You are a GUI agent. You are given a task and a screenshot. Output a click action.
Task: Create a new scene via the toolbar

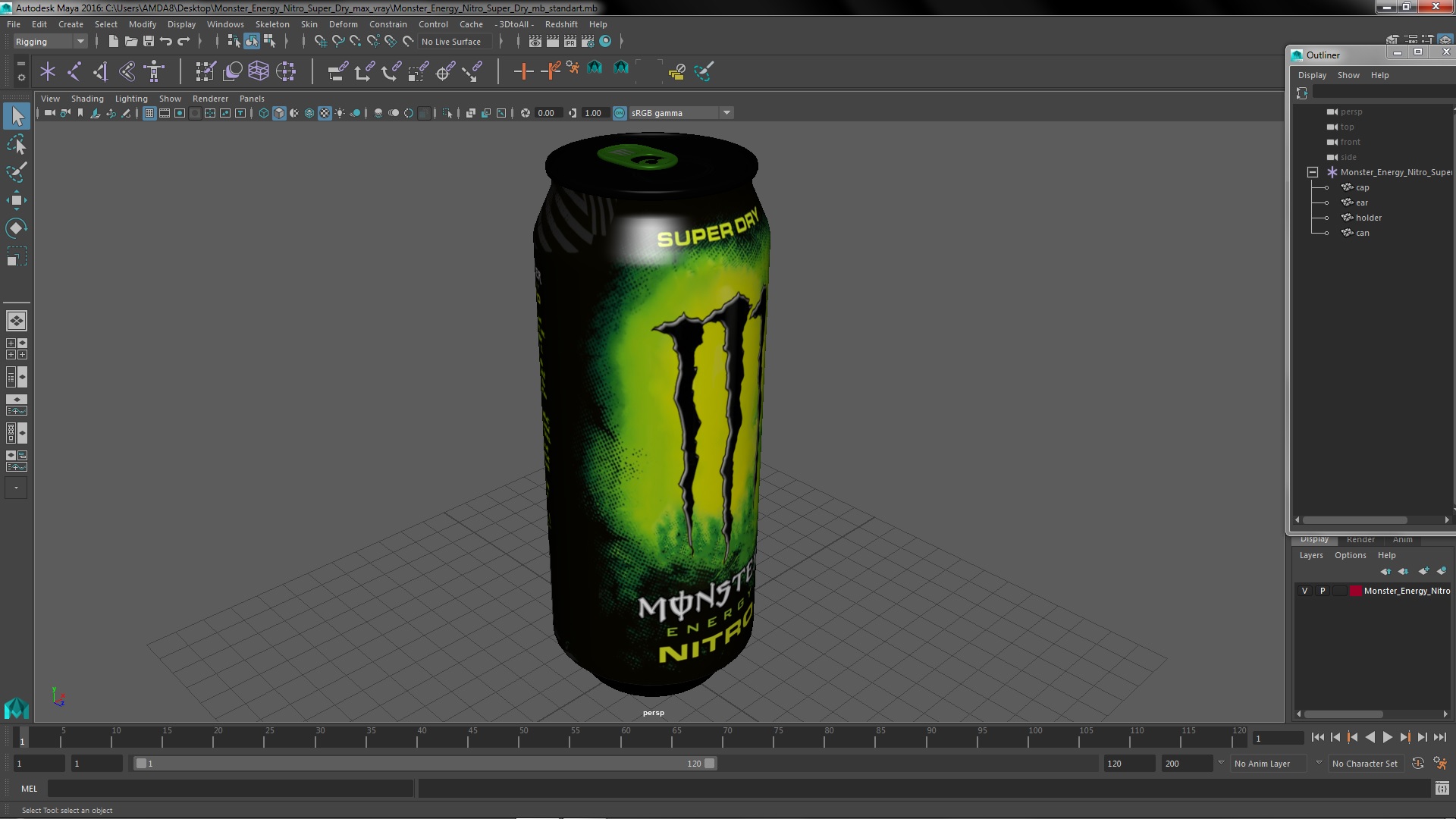click(113, 41)
